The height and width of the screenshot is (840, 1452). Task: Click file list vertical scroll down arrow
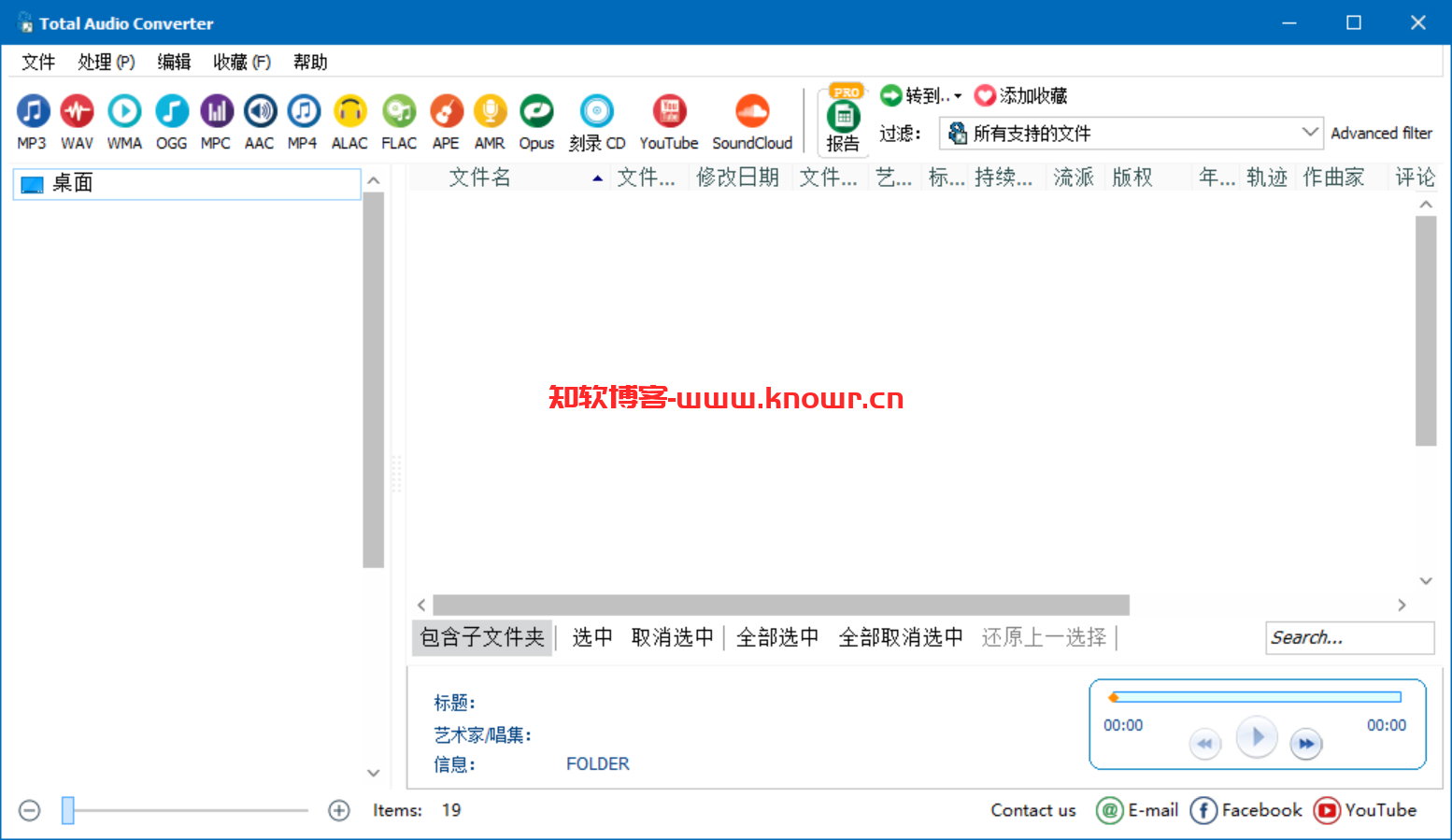[x=1426, y=581]
